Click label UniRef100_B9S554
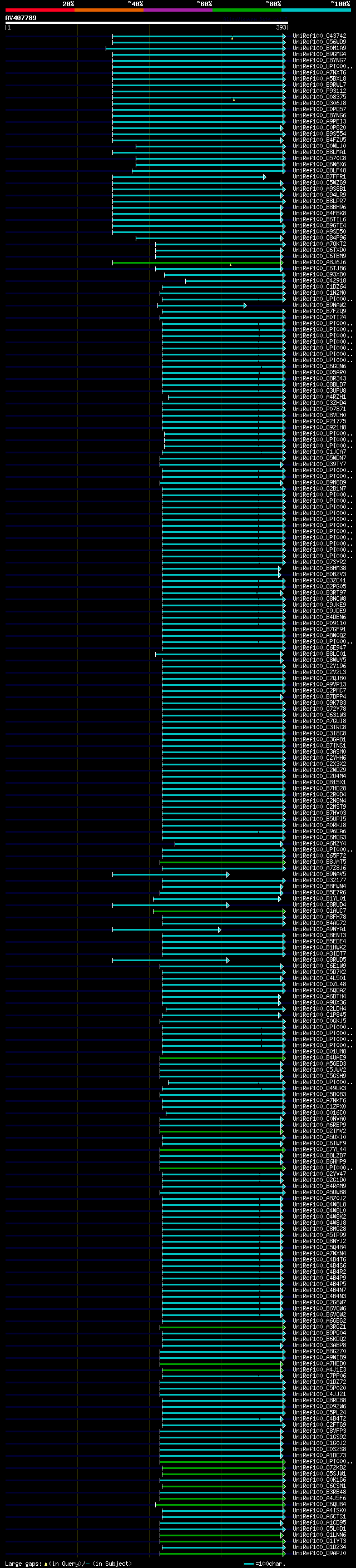The width and height of the screenshot is (356, 1568). click(x=319, y=134)
